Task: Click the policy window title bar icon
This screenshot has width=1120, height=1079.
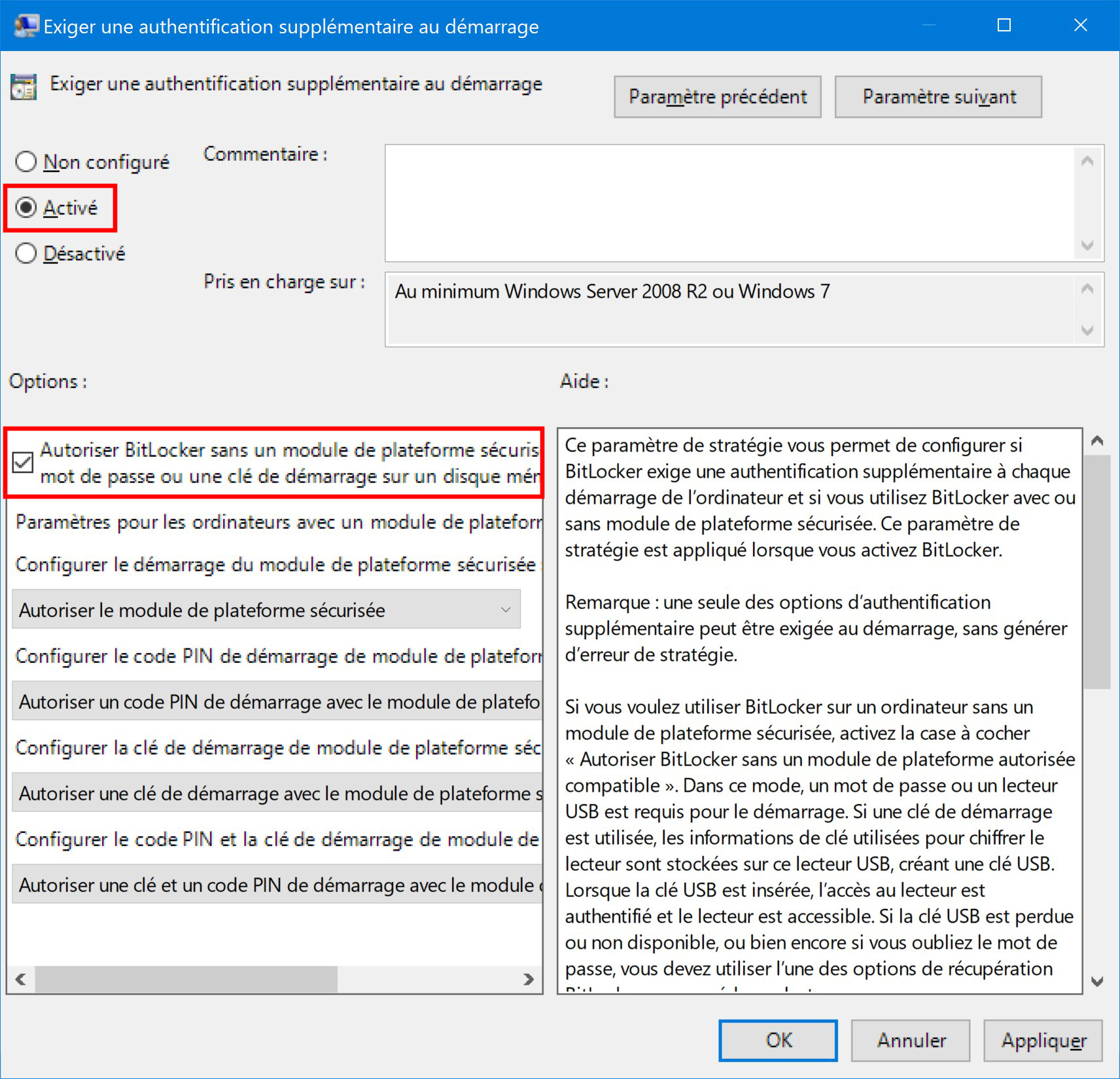Action: click(26, 26)
